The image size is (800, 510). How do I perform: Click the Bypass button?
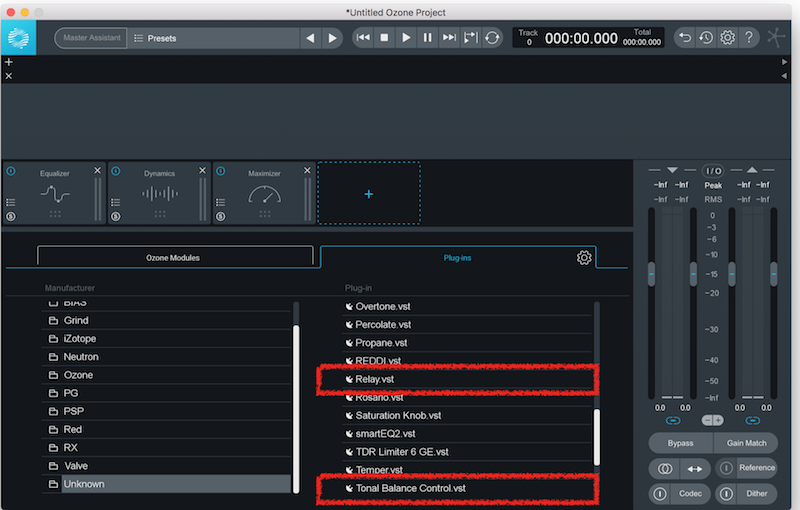tap(681, 443)
